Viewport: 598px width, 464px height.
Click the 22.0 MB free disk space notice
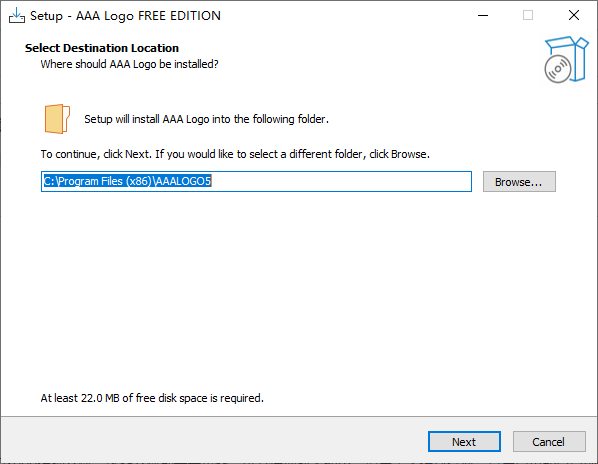152,398
